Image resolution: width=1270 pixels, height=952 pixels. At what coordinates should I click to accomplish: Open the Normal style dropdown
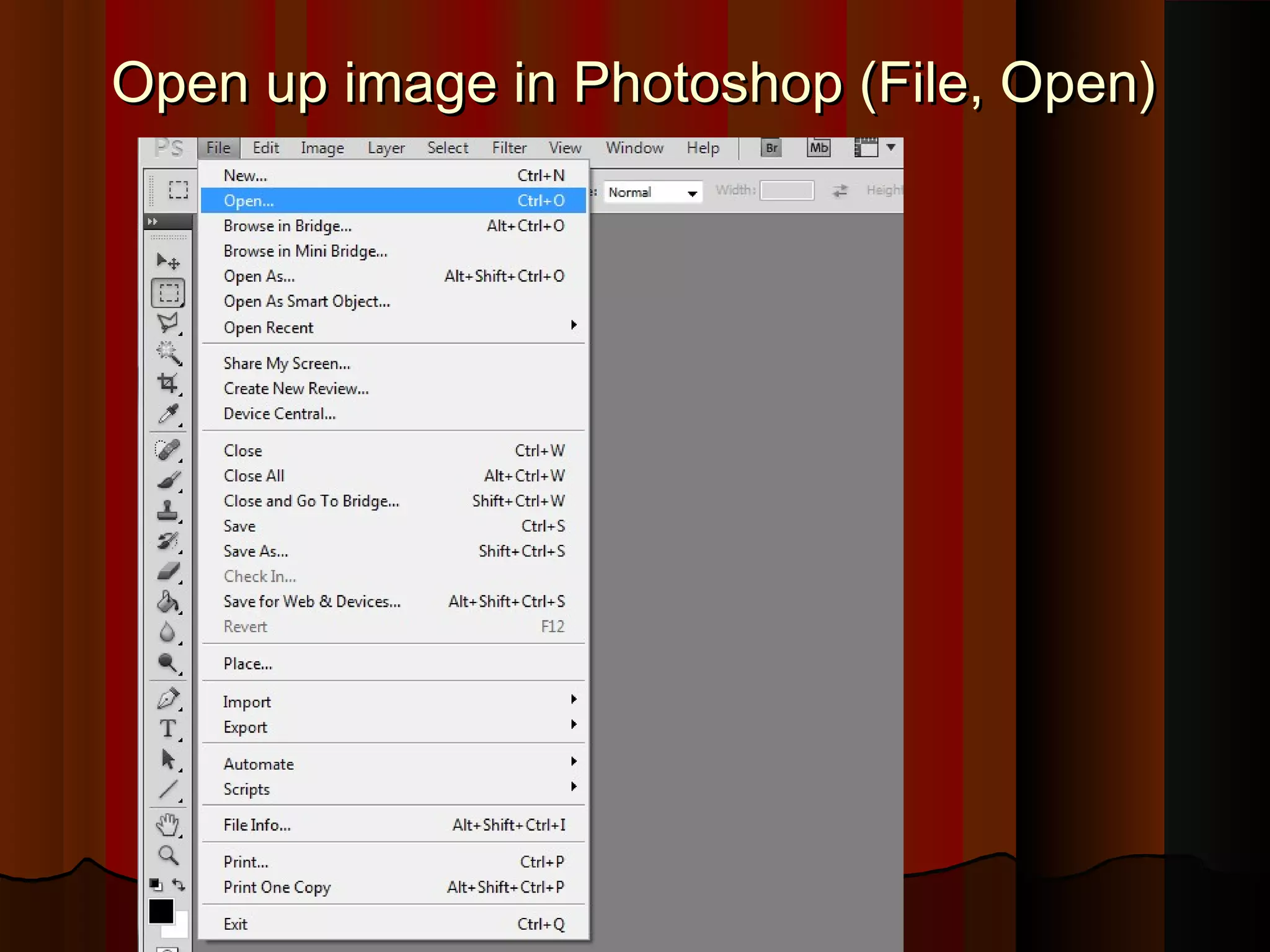pyautogui.click(x=653, y=192)
